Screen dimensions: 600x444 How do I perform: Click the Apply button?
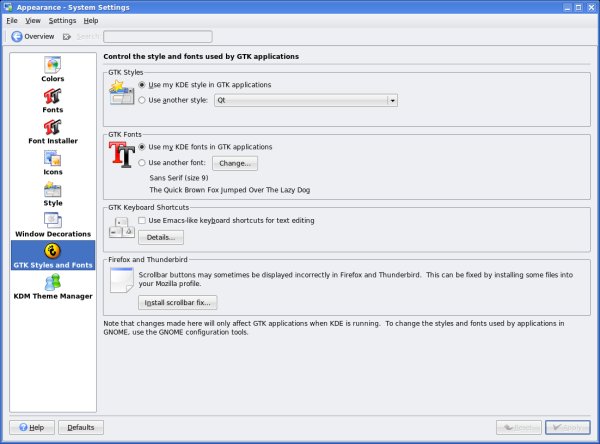pyautogui.click(x=568, y=427)
